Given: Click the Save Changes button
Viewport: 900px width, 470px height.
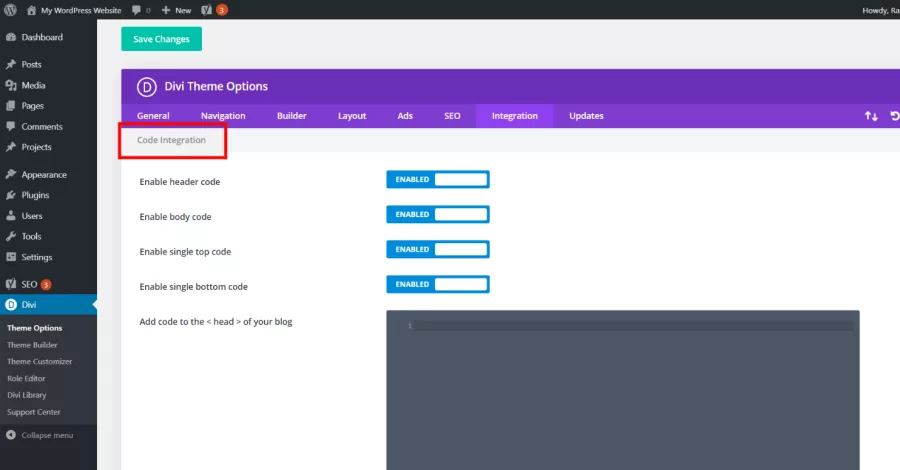Looking at the screenshot, I should (x=161, y=39).
